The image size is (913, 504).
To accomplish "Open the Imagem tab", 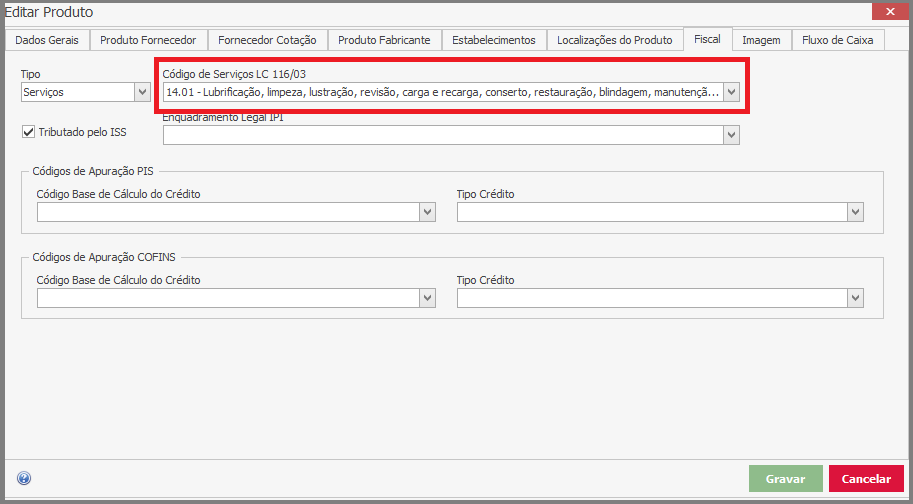I will (761, 40).
